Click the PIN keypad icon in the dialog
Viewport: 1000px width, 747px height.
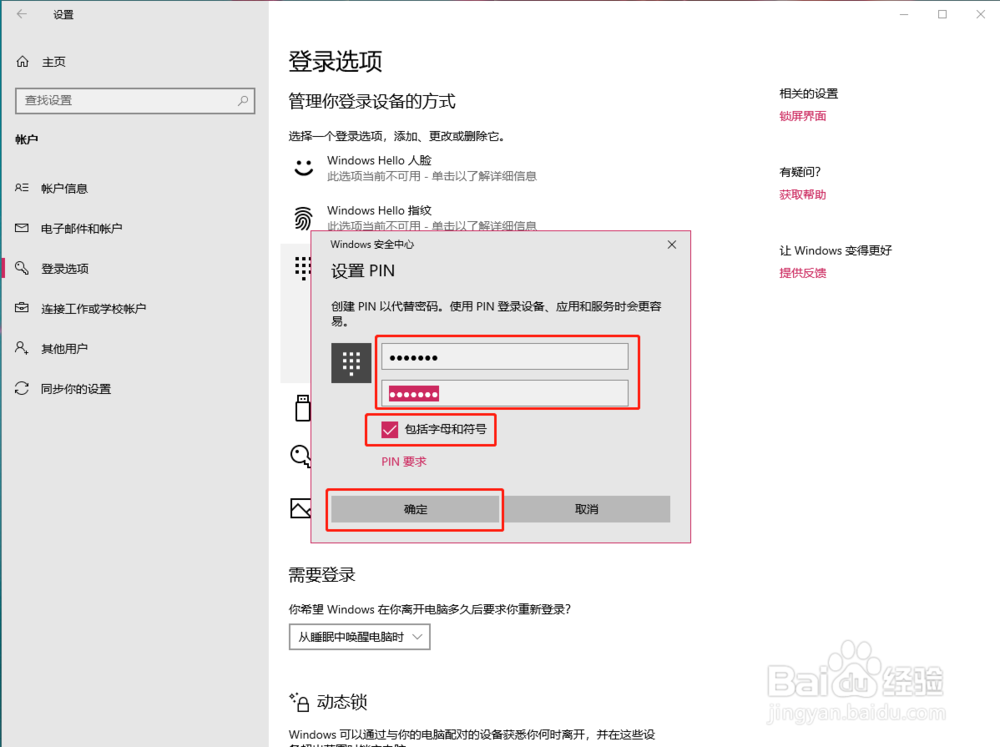click(351, 363)
